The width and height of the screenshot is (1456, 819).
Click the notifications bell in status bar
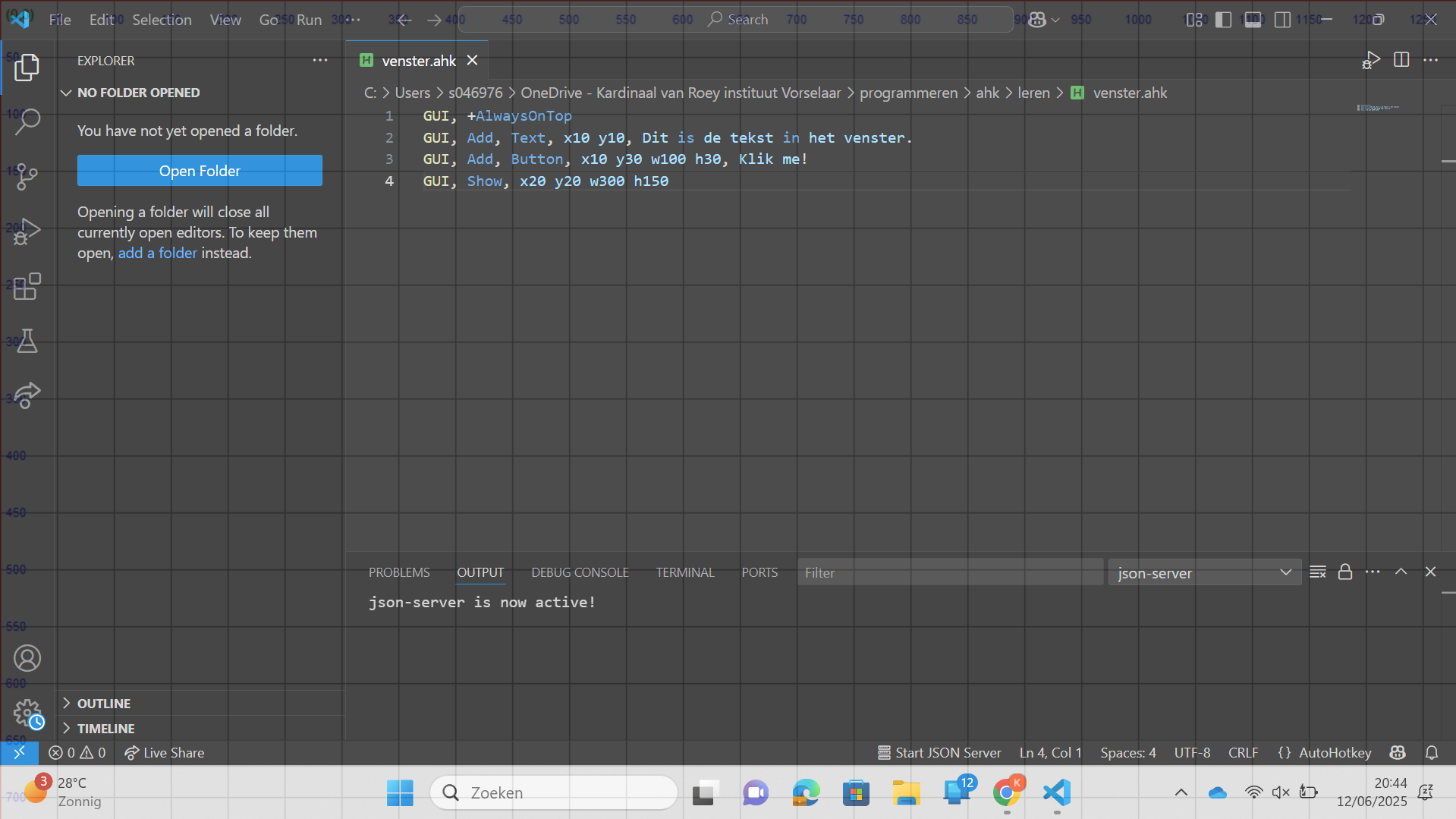[1432, 752]
